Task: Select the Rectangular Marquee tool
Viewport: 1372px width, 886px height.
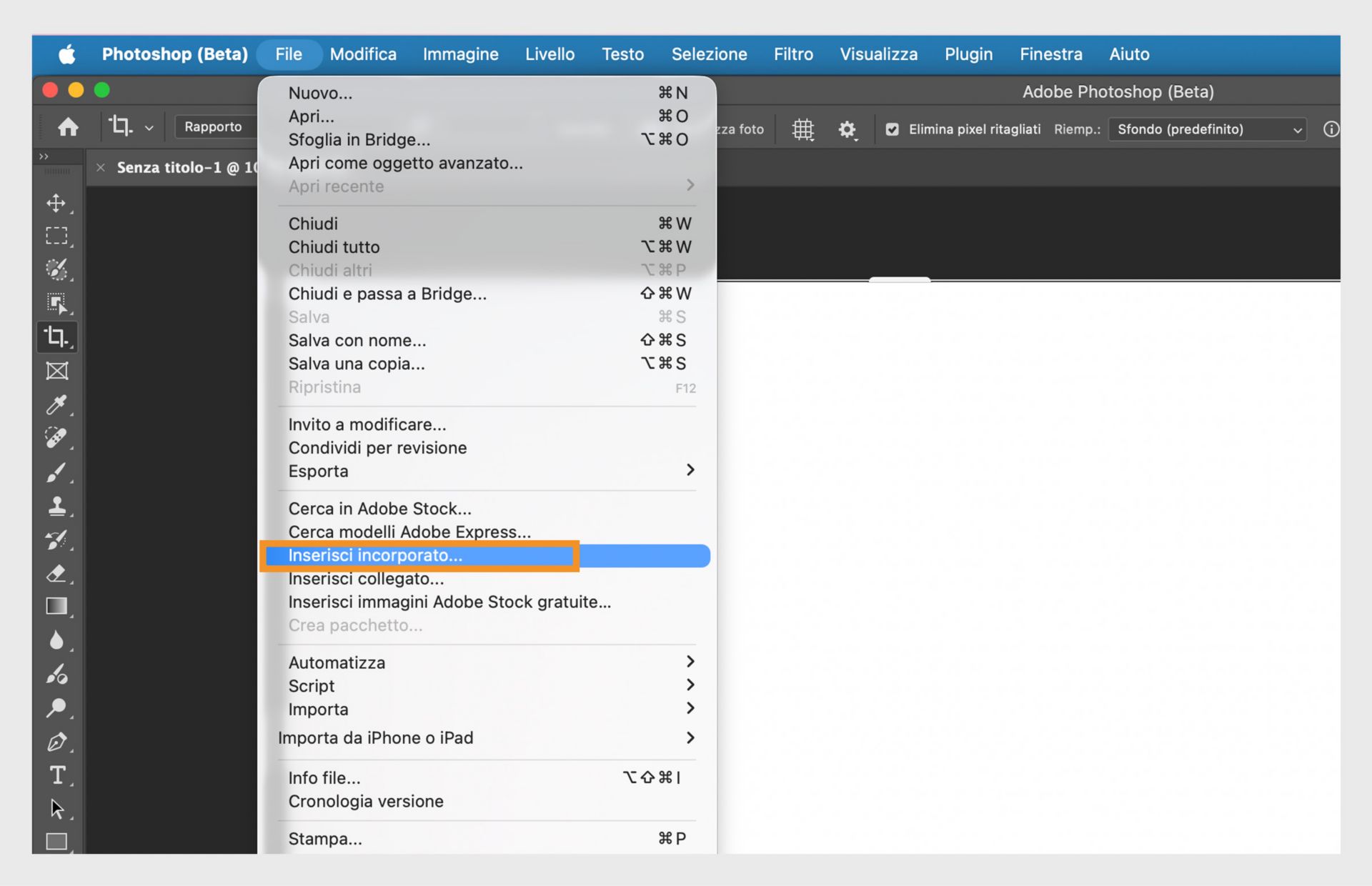Action: coord(57,235)
